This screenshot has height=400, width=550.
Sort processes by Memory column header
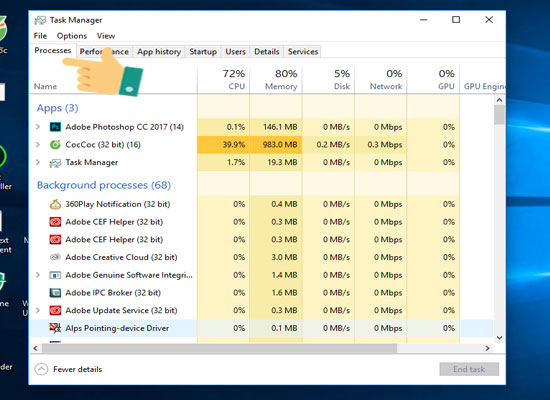click(x=276, y=80)
